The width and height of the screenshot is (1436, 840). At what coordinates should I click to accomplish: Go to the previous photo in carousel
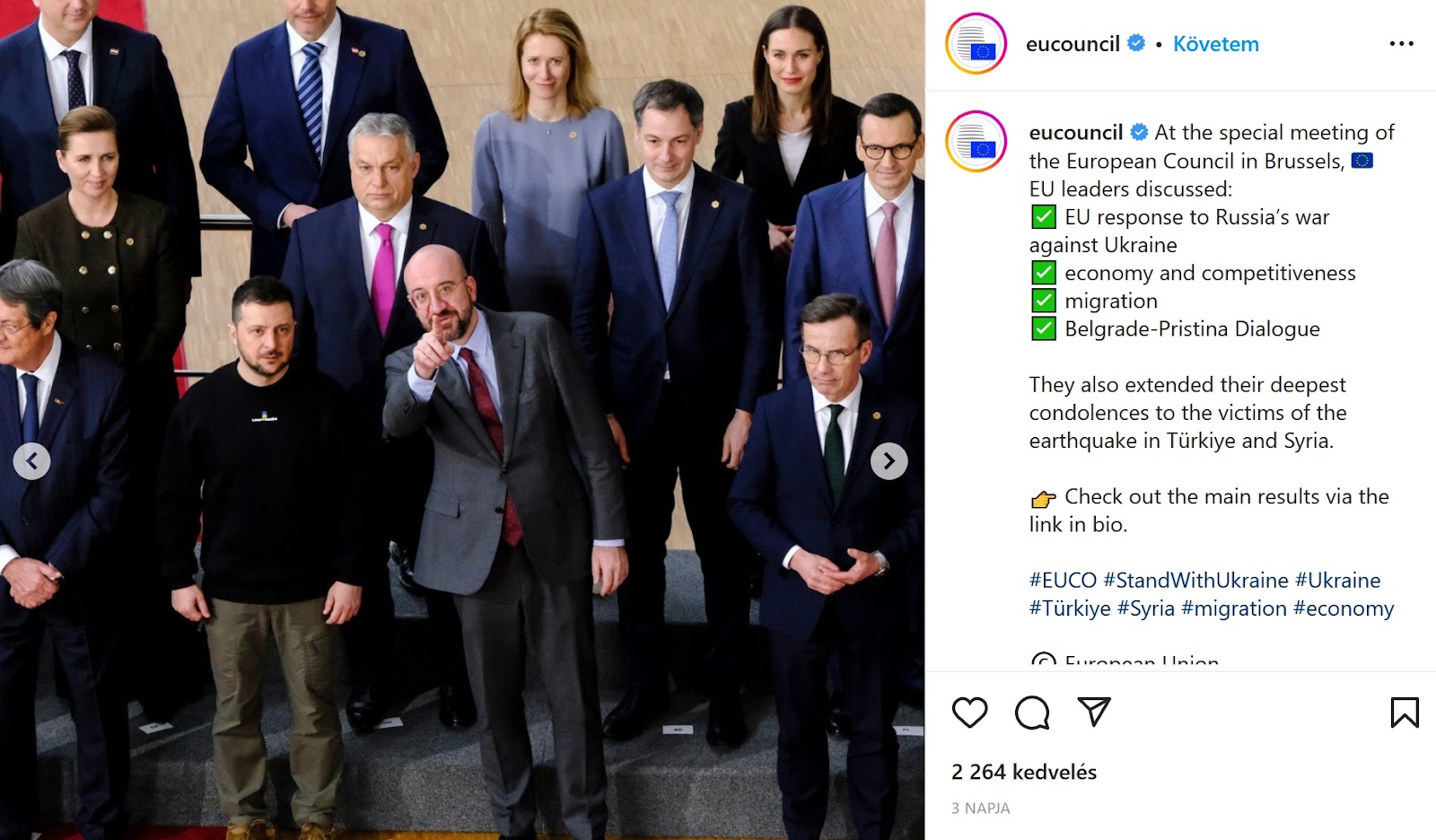coord(31,461)
